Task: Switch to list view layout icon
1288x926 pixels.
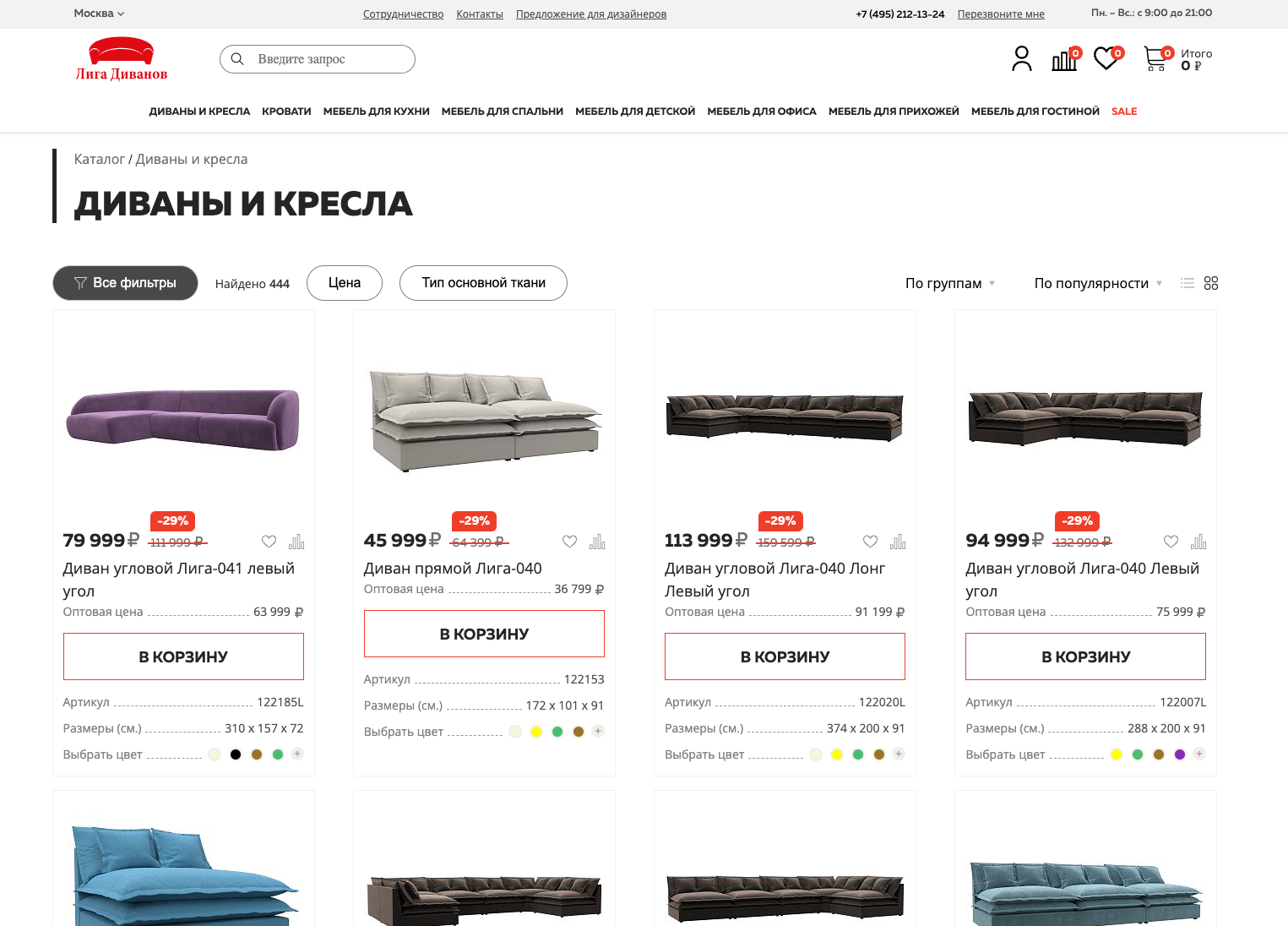Action: [1187, 283]
